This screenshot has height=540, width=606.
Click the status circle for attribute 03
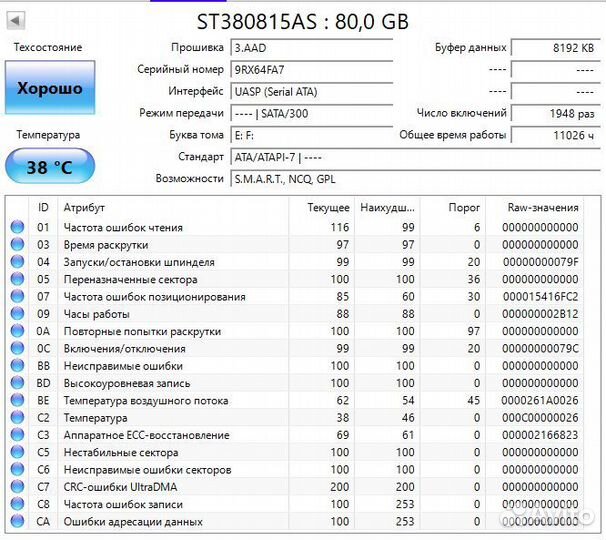(17, 244)
